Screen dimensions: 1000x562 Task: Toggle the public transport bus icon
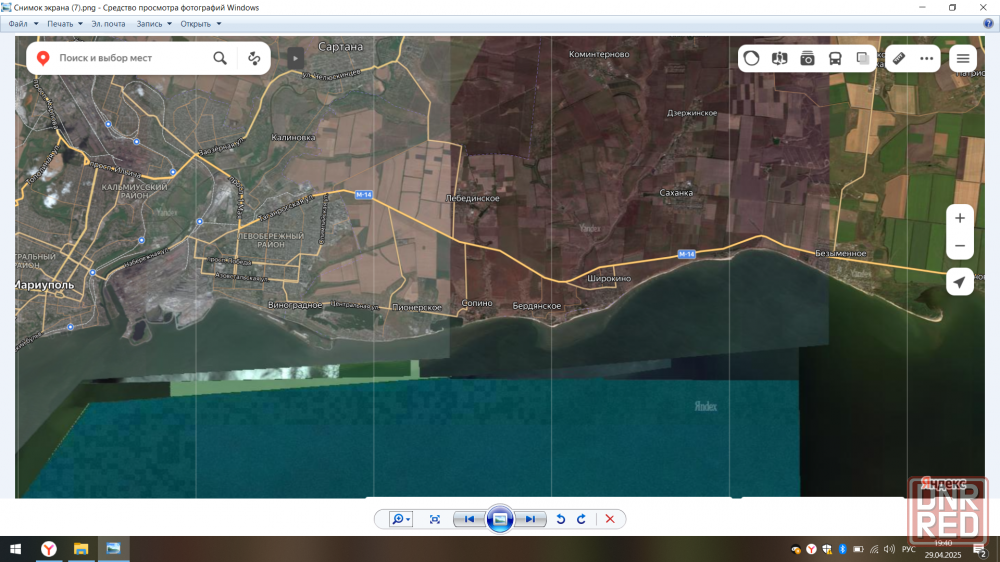(x=835, y=58)
